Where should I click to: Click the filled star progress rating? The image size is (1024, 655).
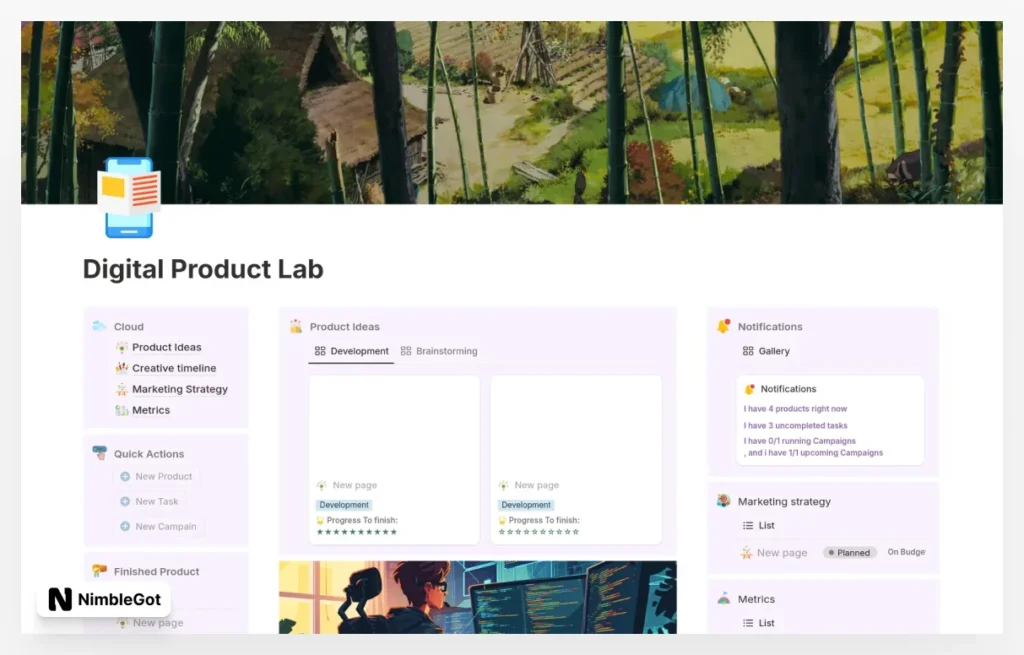tap(357, 532)
